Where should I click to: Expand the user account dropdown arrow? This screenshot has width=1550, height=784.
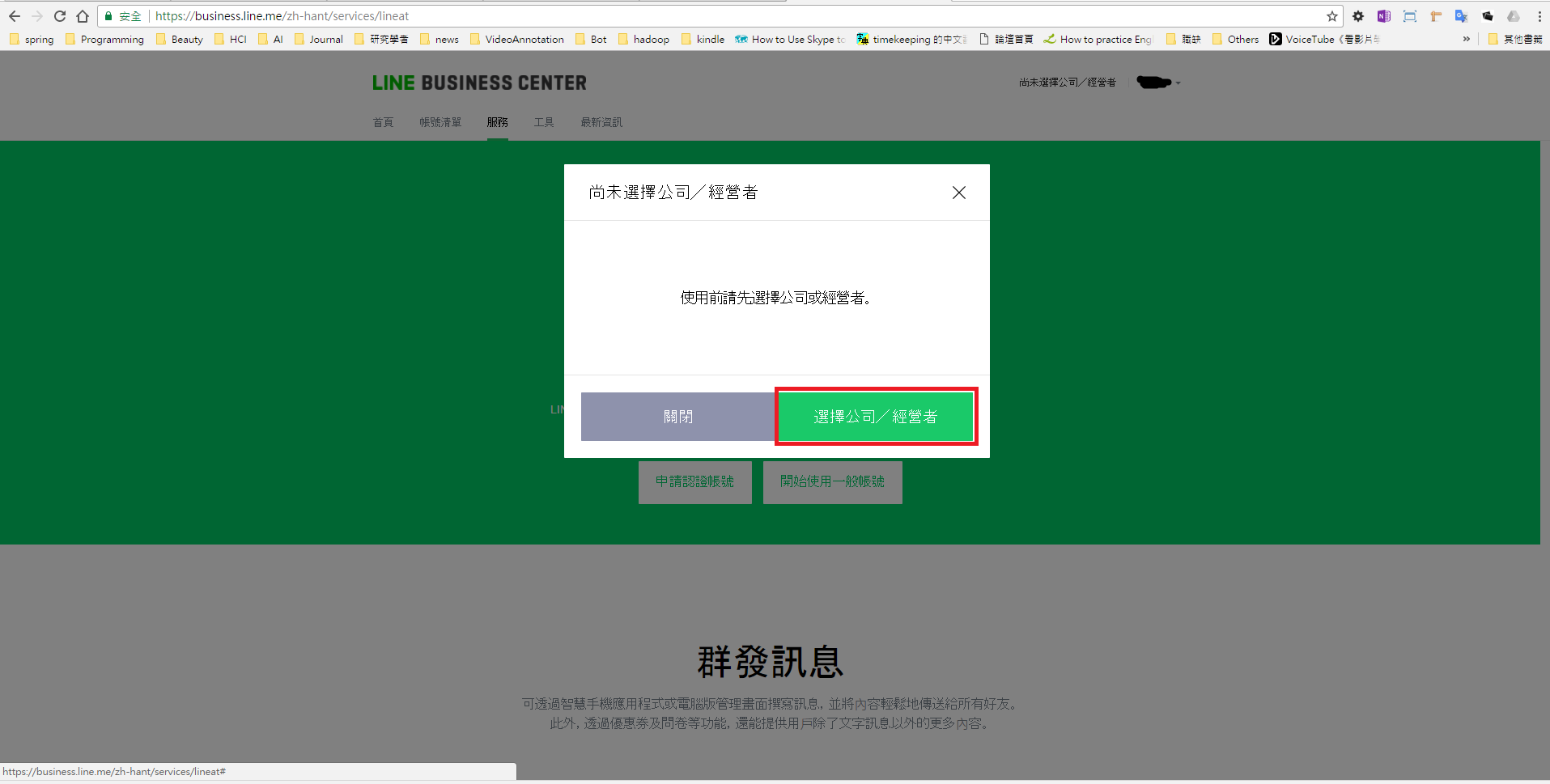1178,83
